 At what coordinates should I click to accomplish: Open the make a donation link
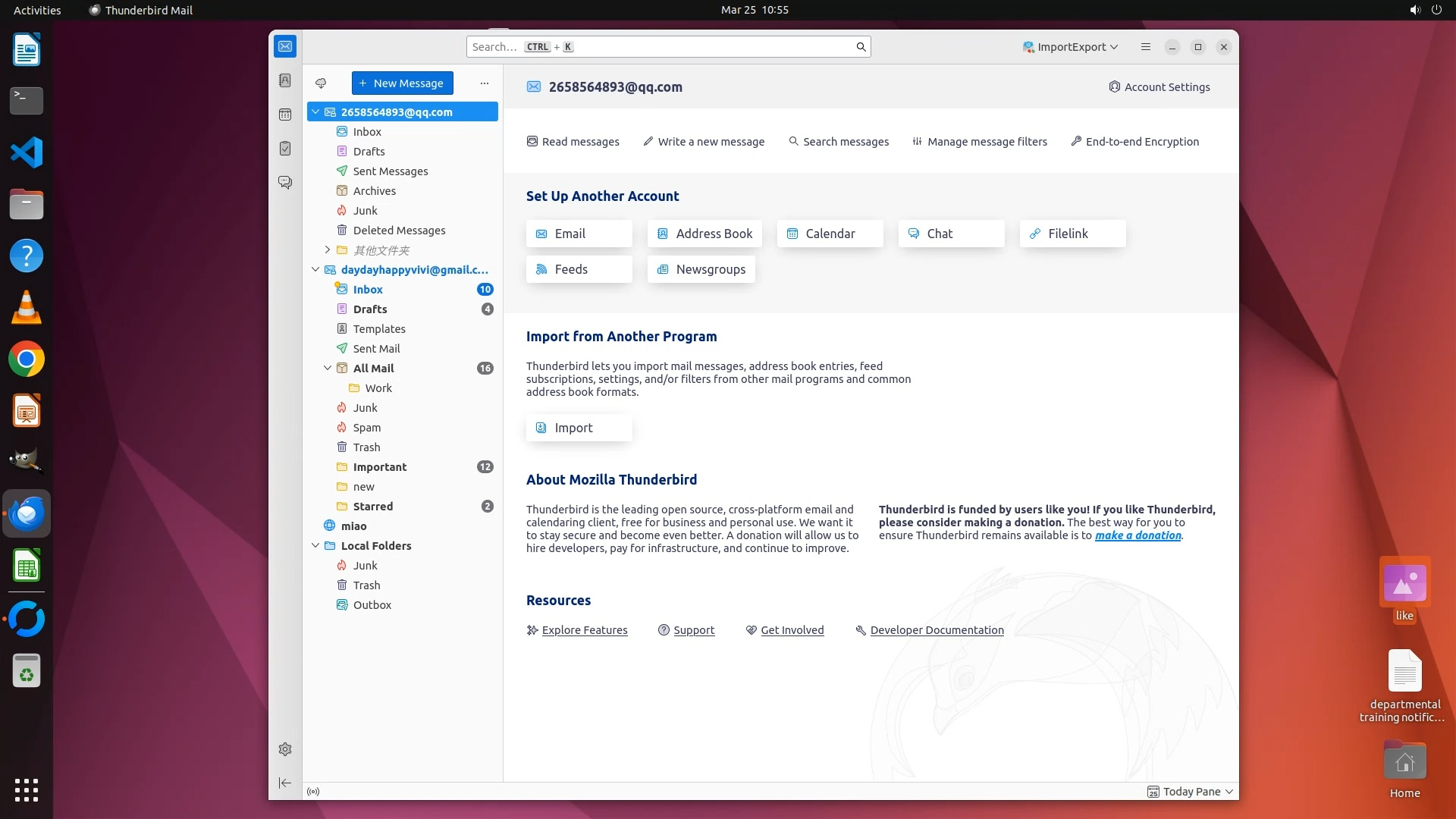pyautogui.click(x=1137, y=535)
